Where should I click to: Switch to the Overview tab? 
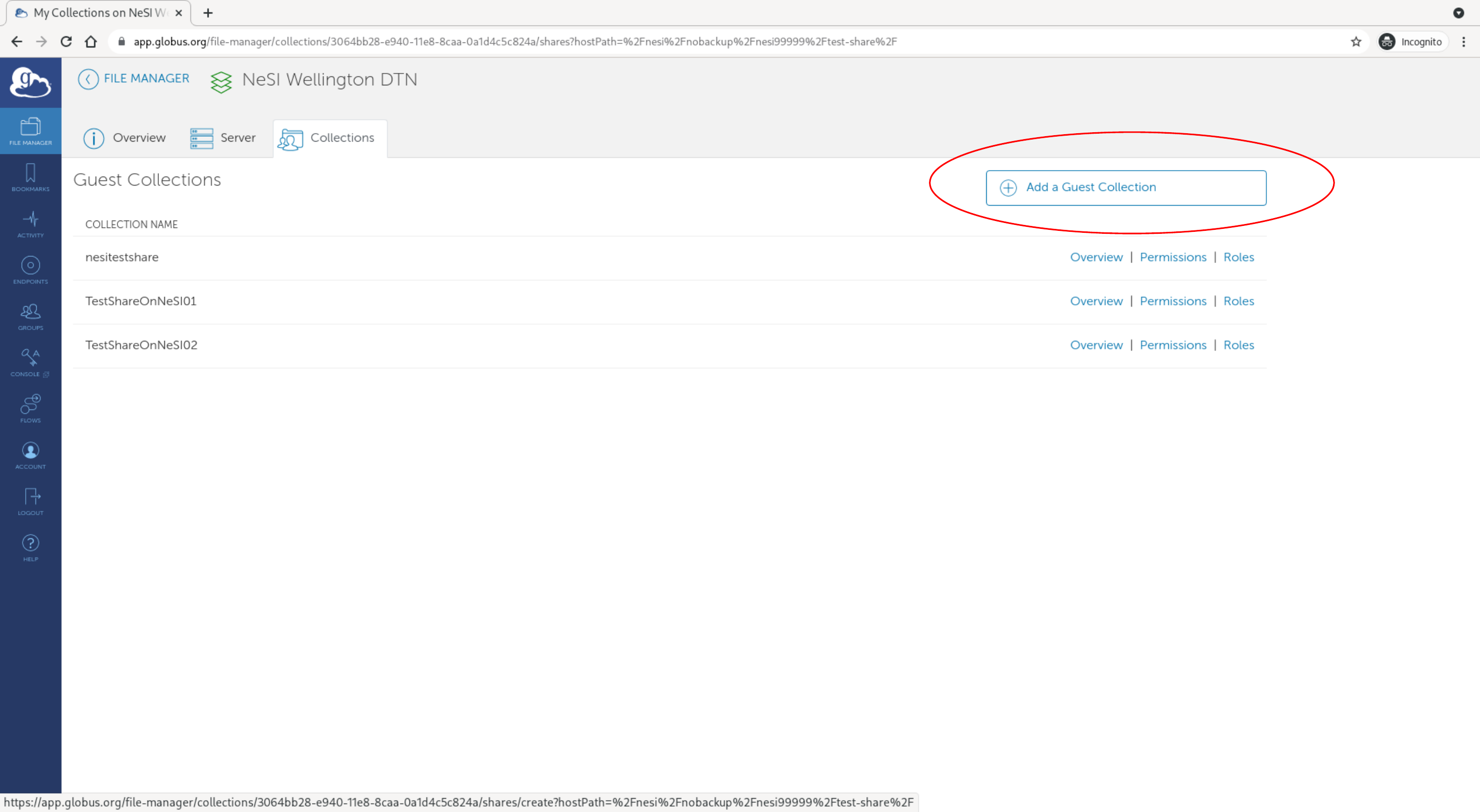[x=125, y=138]
